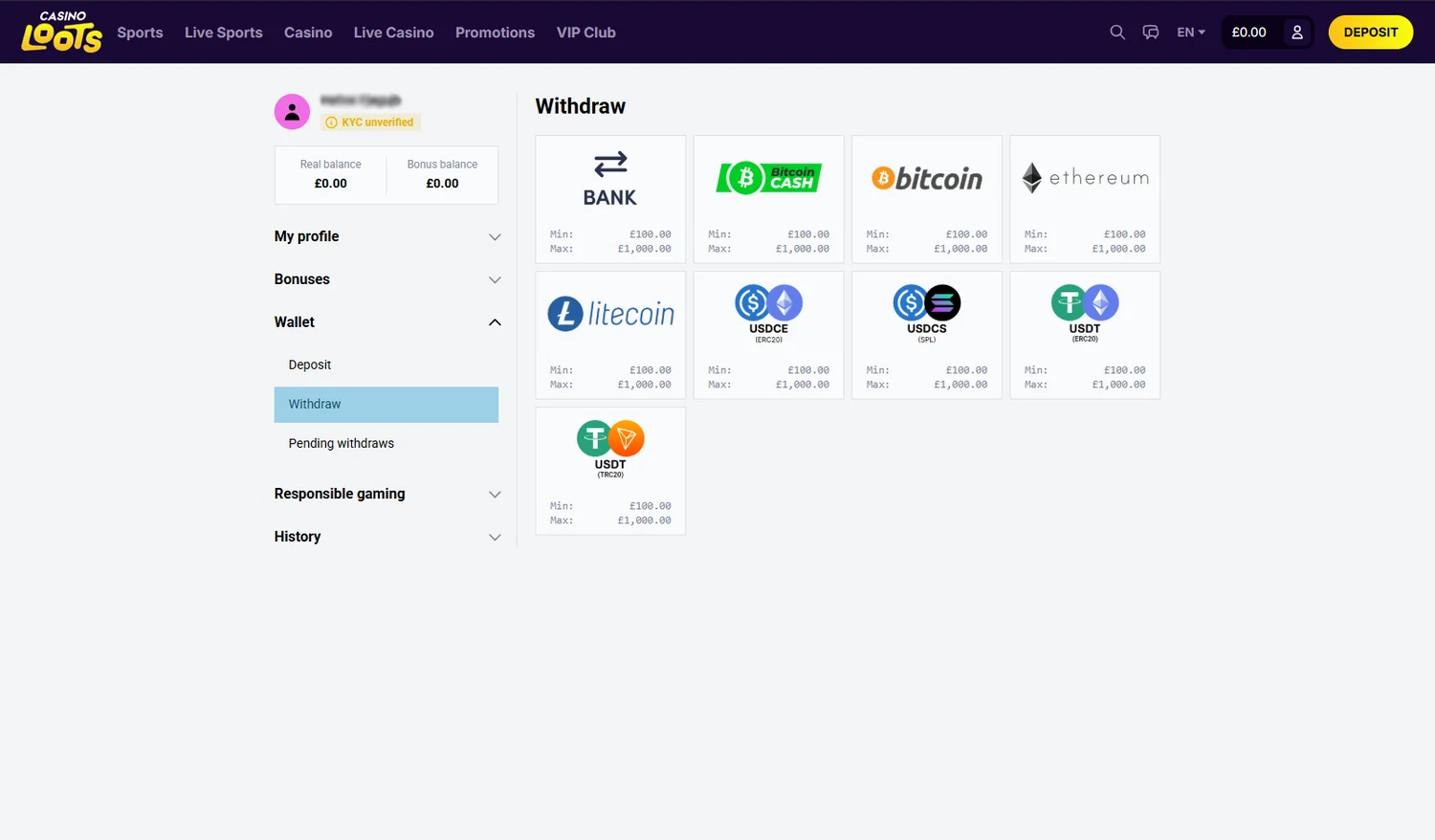
Task: Expand the Responsible gaming section
Action: pos(387,494)
